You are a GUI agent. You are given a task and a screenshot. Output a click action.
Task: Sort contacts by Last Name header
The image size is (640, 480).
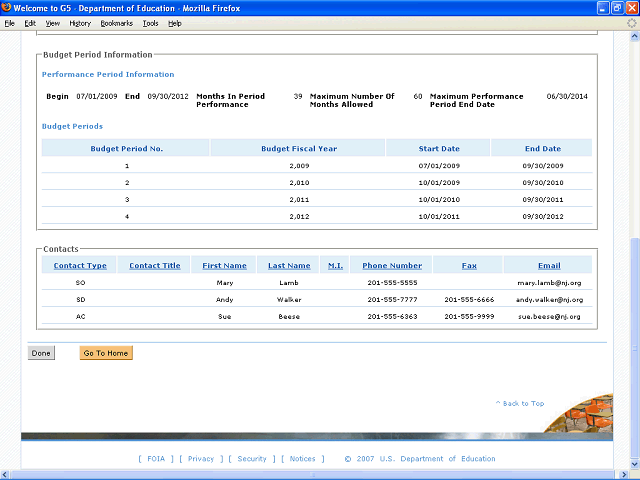click(289, 266)
